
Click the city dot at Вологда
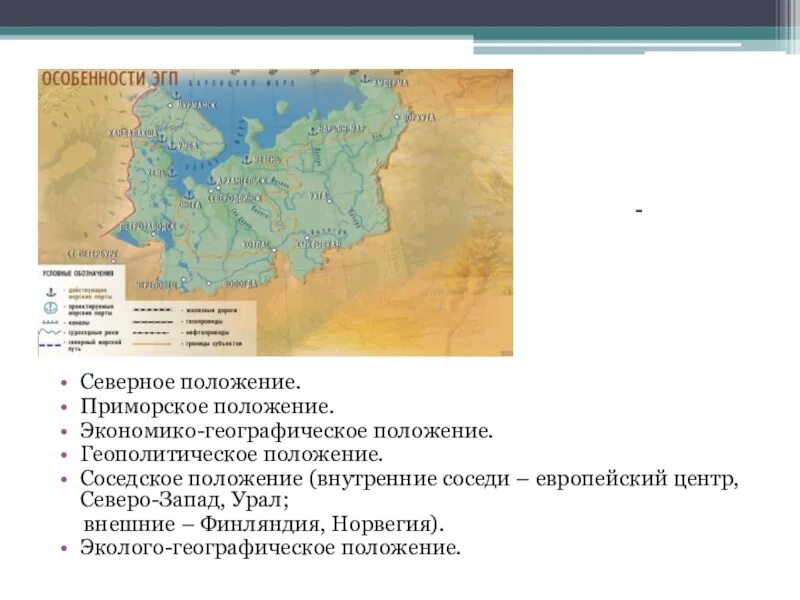pyautogui.click(x=209, y=283)
